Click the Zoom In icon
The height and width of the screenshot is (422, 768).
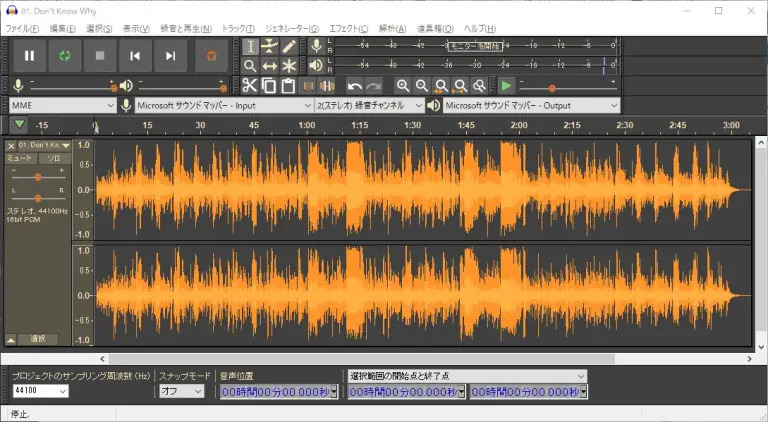[403, 86]
